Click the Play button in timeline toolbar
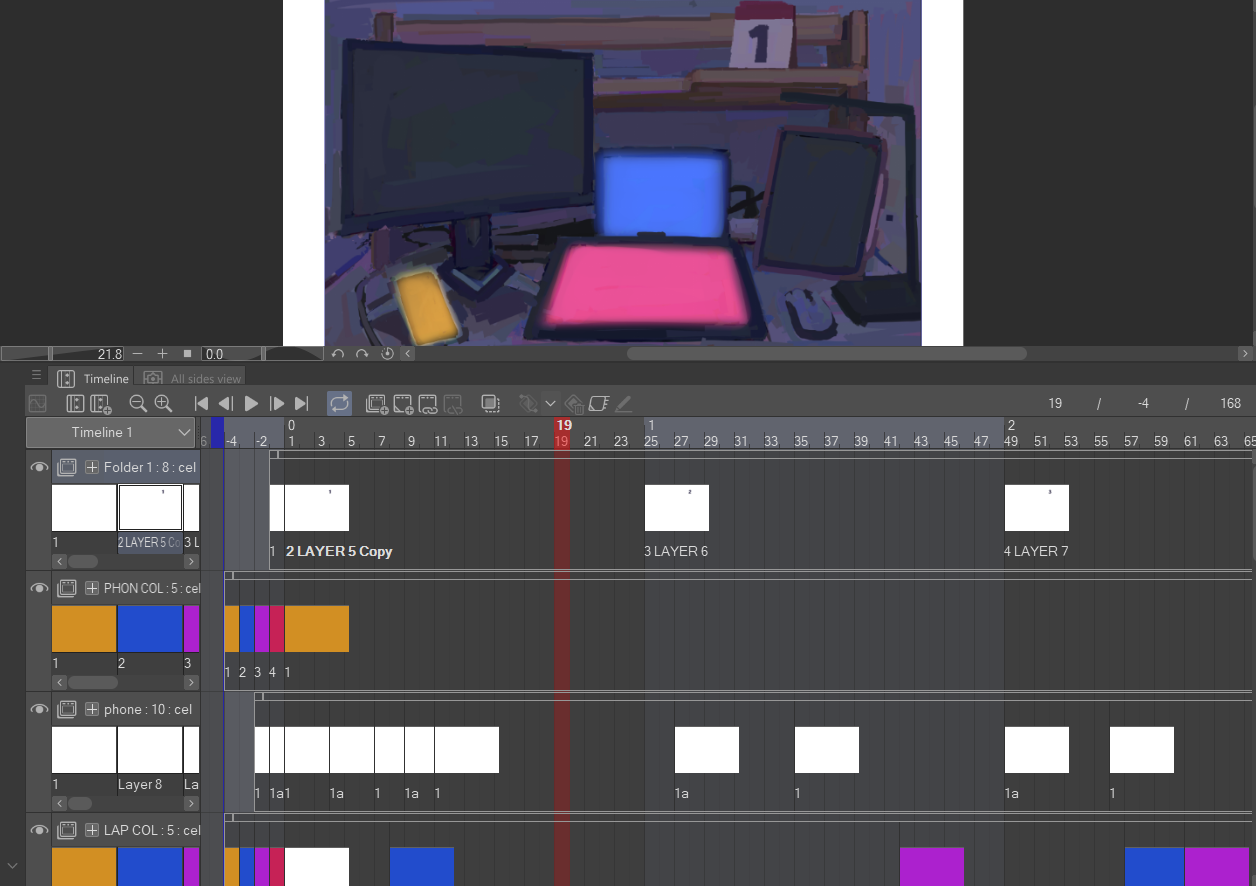 [x=252, y=404]
